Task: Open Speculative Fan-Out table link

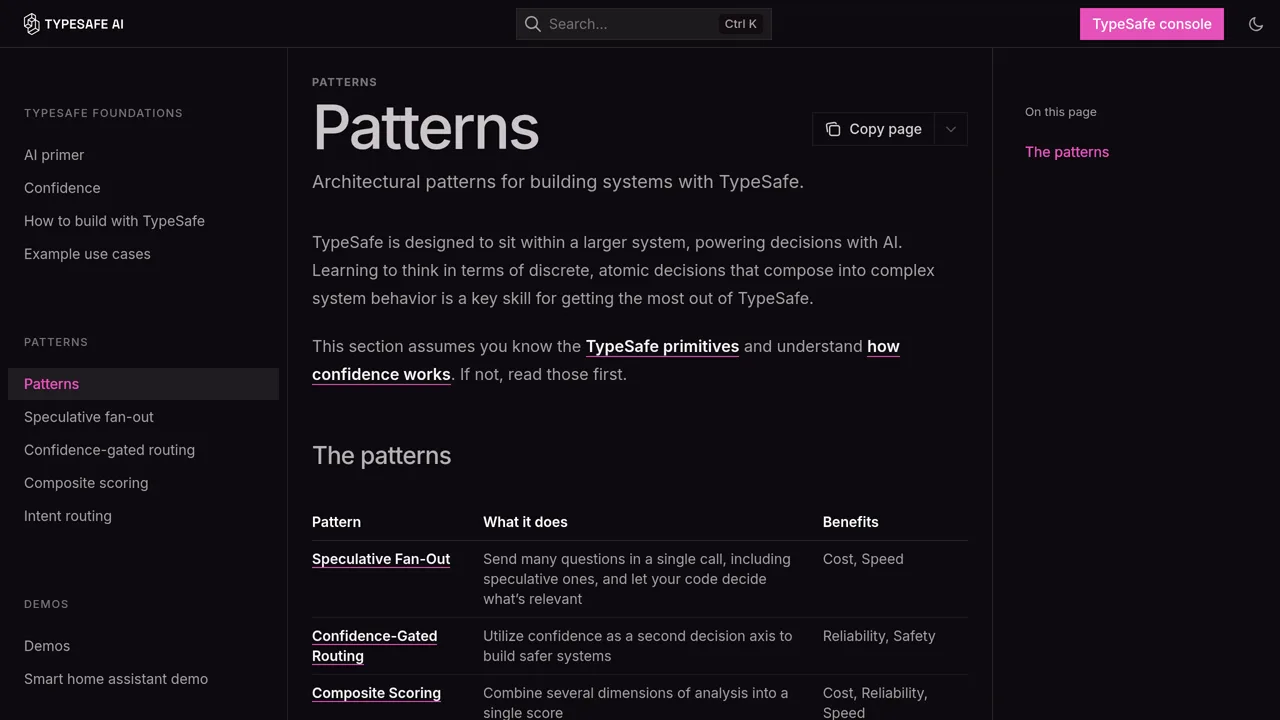Action: 381,559
